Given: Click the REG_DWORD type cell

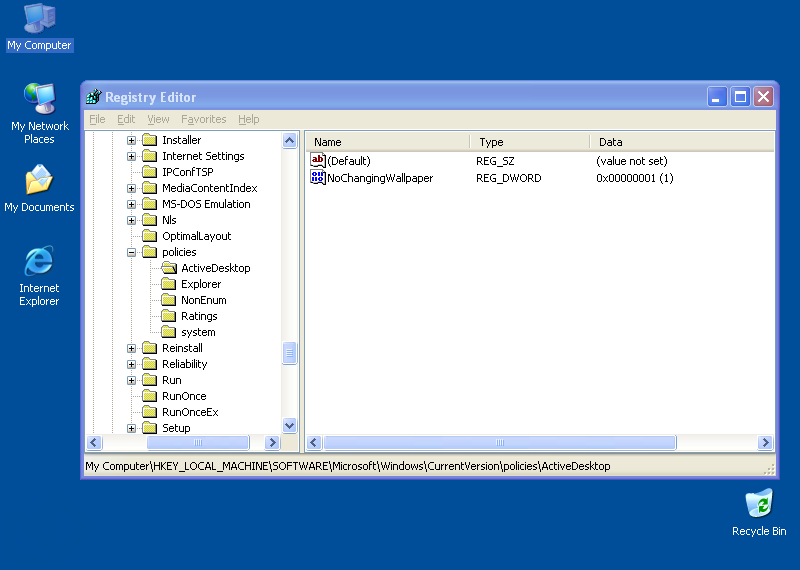Looking at the screenshot, I should (509, 178).
